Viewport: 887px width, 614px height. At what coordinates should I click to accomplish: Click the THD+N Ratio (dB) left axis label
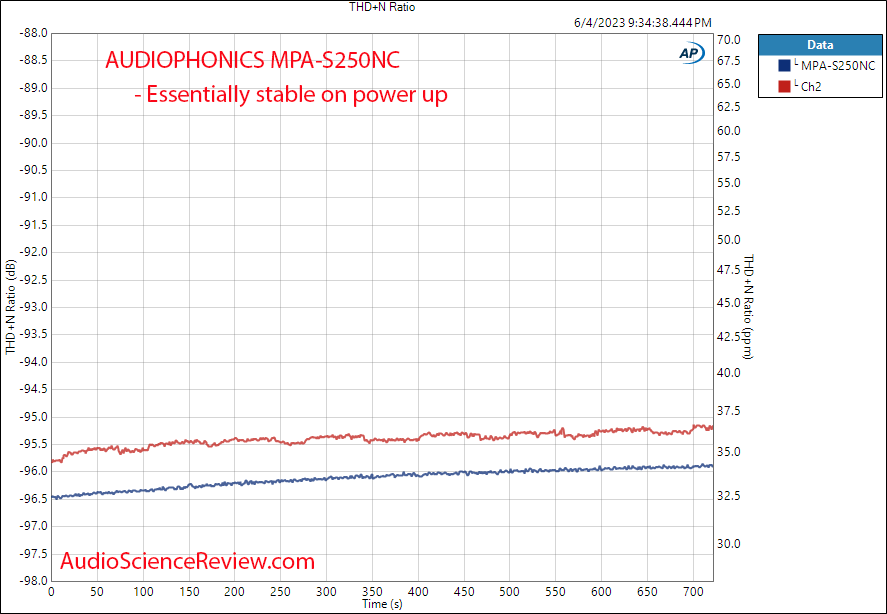click(11, 307)
